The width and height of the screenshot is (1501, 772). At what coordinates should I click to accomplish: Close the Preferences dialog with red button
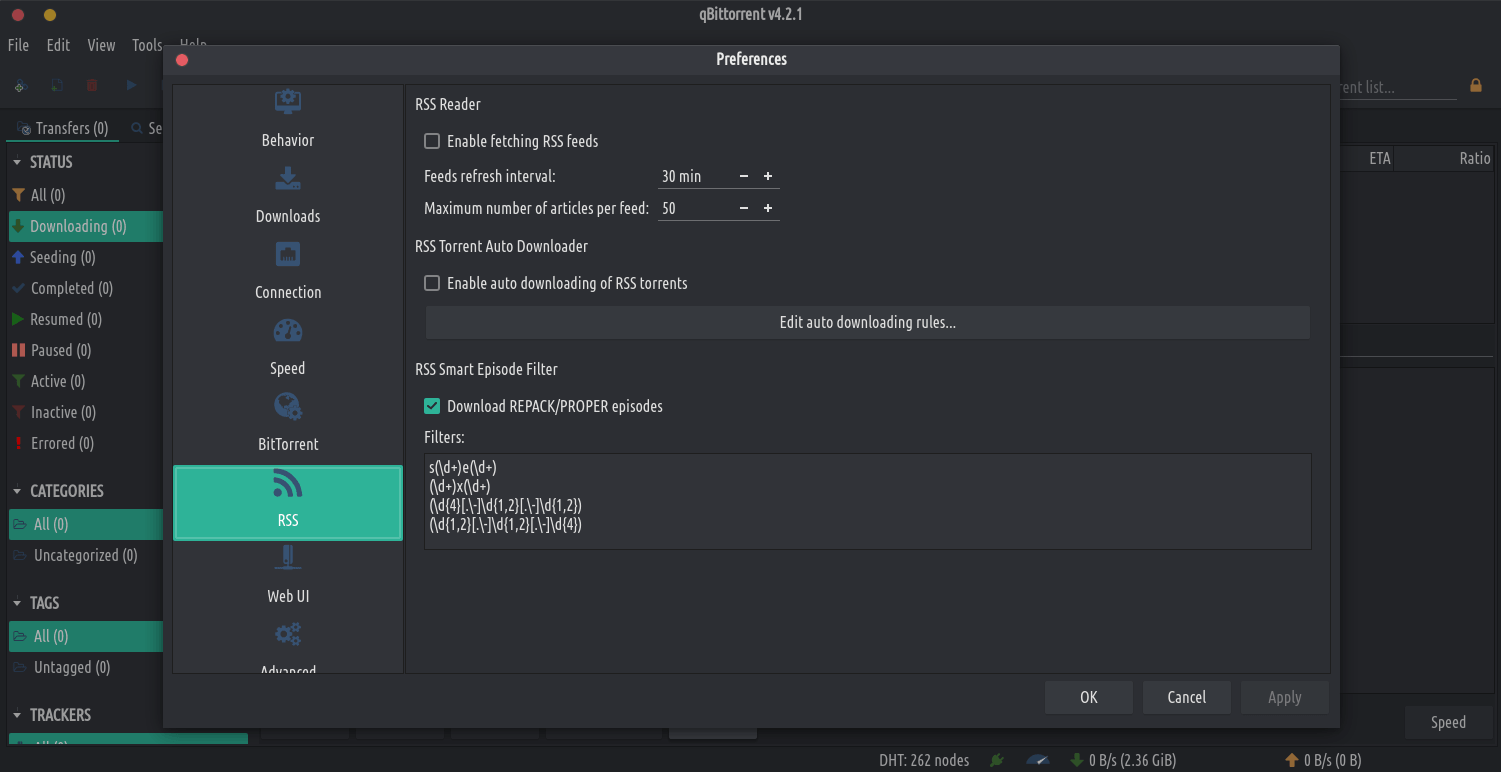coord(182,60)
